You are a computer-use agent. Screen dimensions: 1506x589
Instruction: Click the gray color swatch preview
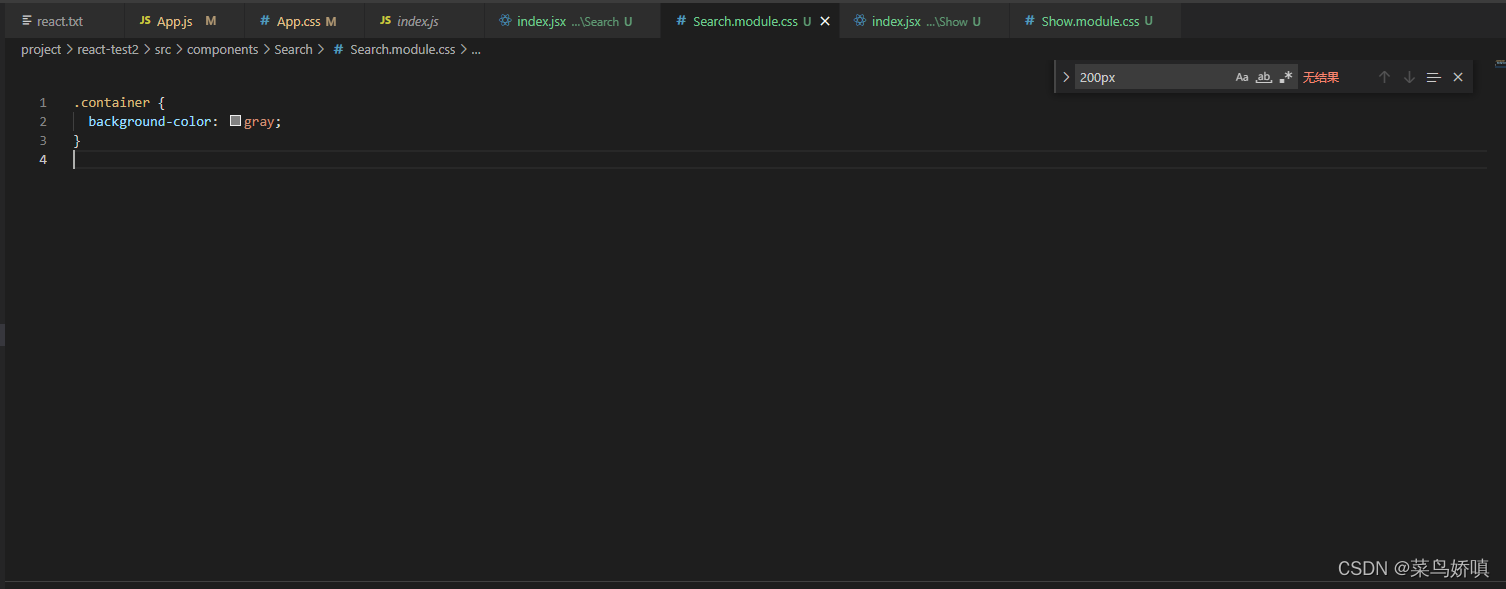(236, 121)
